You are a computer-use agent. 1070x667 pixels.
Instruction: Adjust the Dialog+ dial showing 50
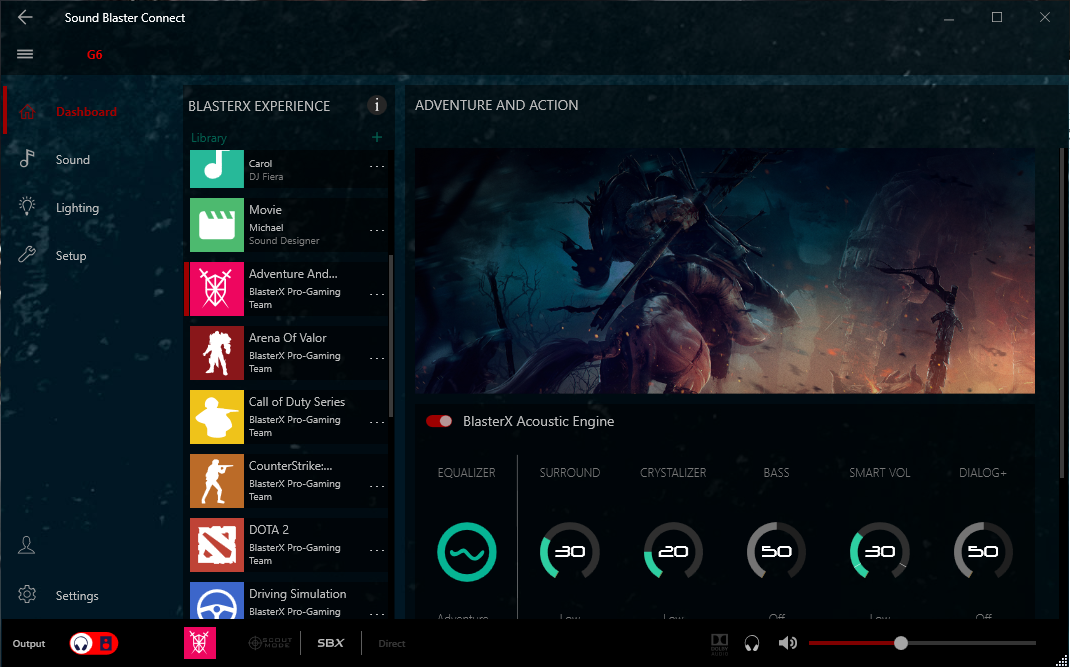[983, 552]
